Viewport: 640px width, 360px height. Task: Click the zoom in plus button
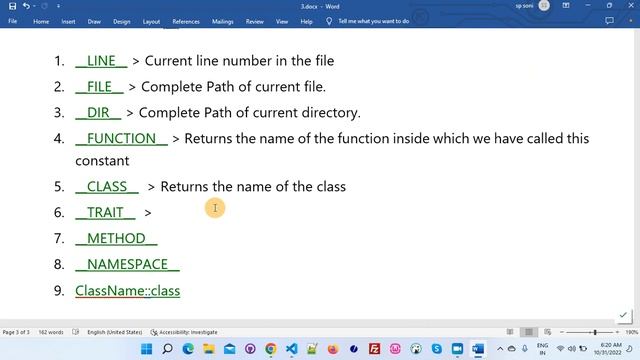(617, 332)
